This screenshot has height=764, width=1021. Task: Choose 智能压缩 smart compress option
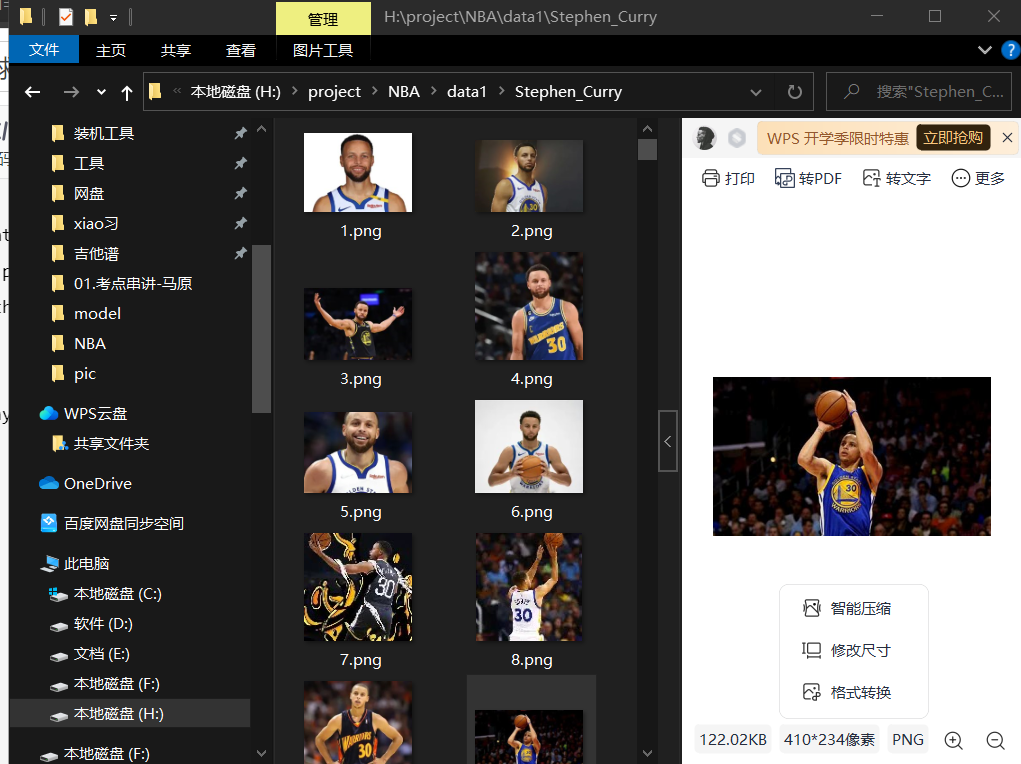click(x=846, y=608)
